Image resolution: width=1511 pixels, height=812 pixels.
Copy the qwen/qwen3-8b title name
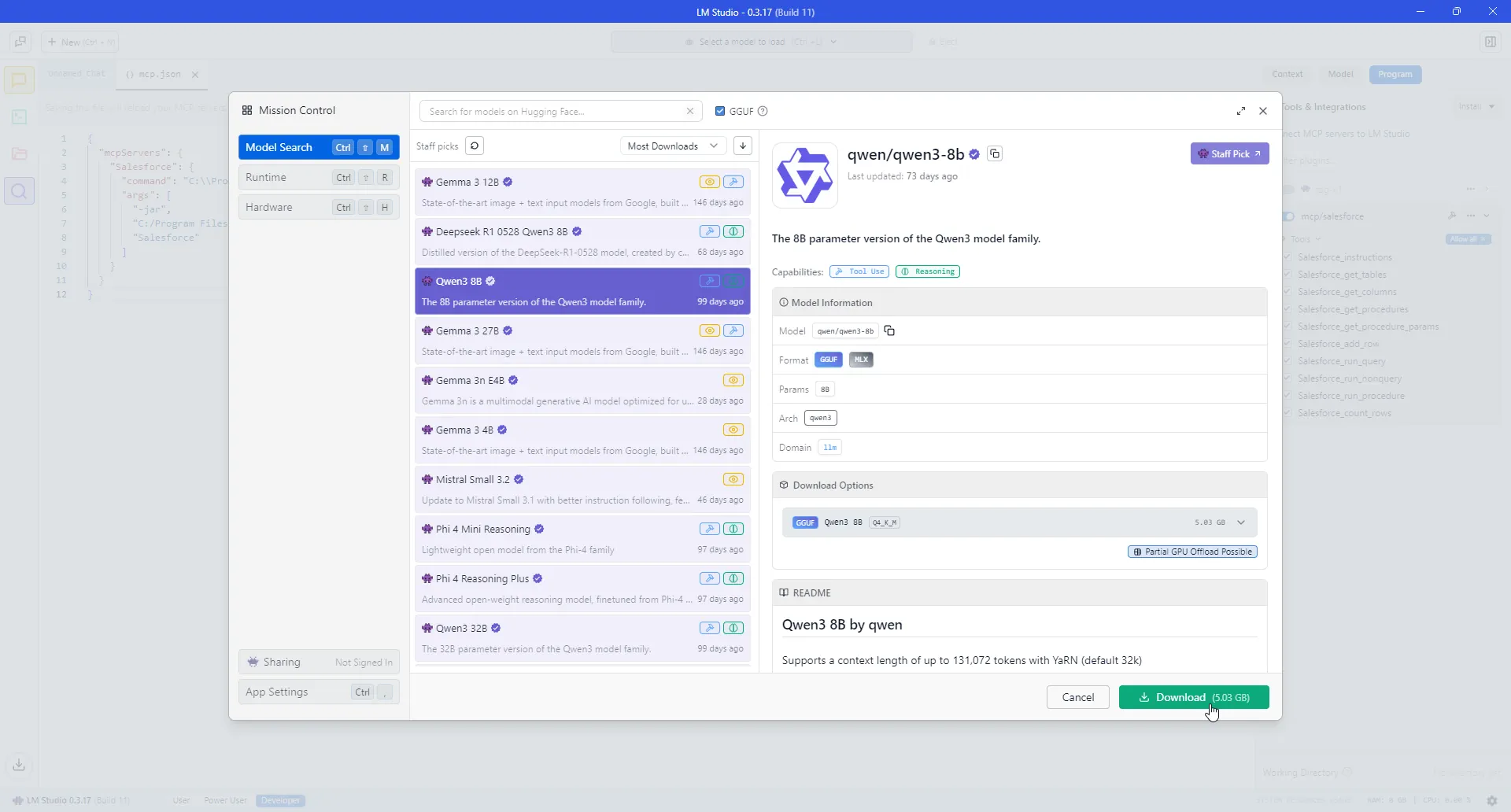tap(995, 154)
